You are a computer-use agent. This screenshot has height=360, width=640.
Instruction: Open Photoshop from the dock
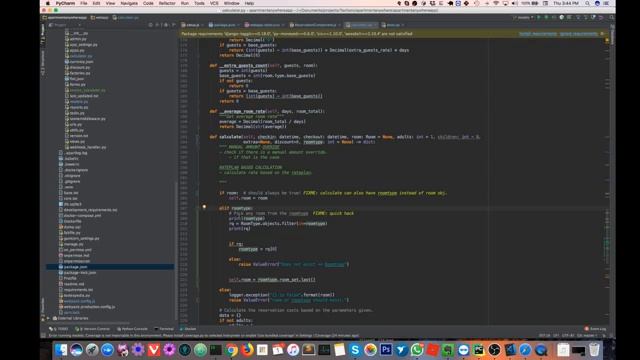tap(386, 350)
